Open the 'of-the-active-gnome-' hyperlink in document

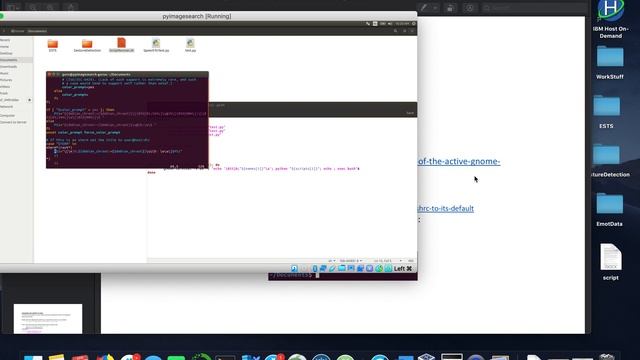pos(459,161)
